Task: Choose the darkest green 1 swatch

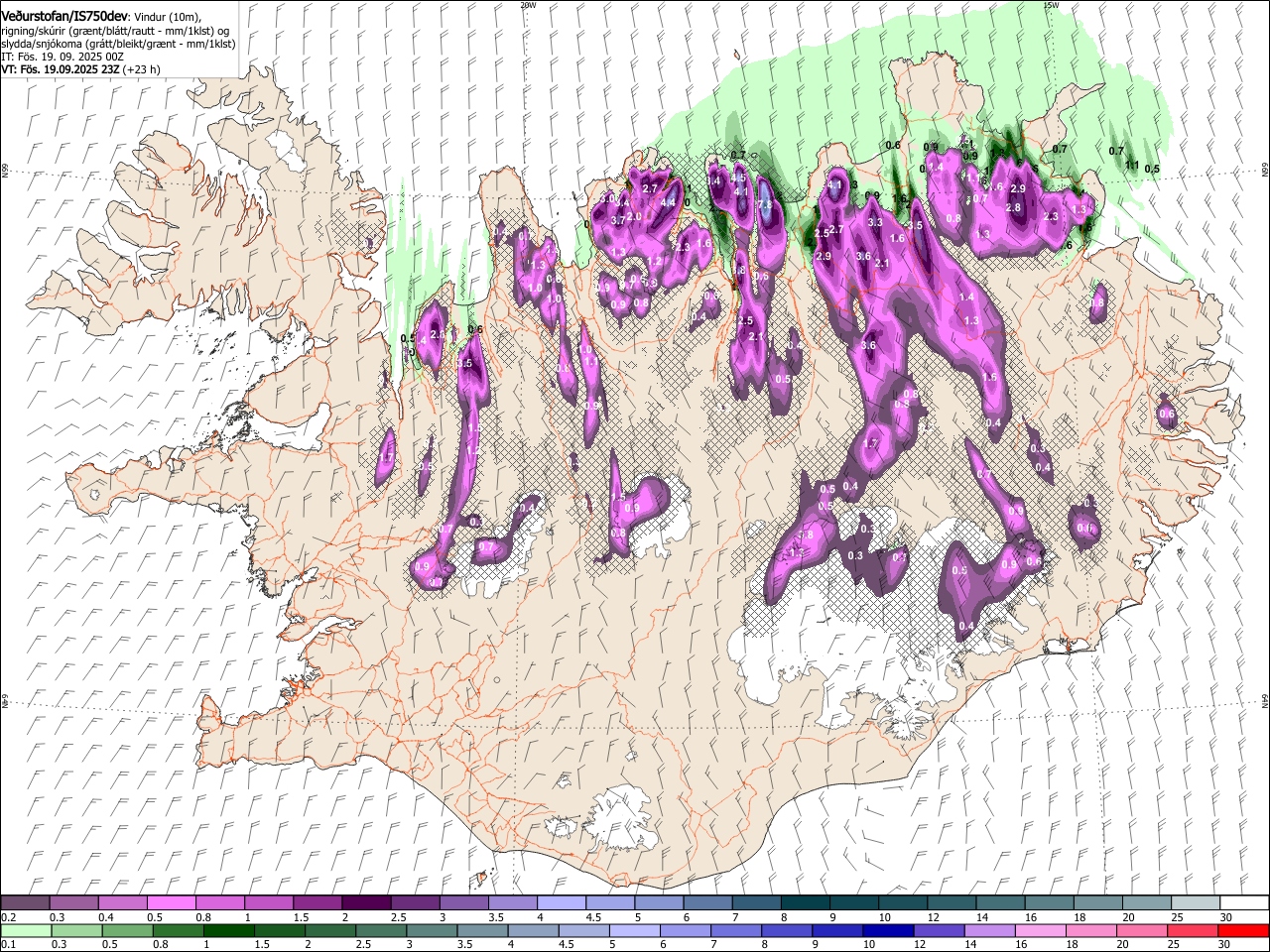Action: click(x=228, y=930)
